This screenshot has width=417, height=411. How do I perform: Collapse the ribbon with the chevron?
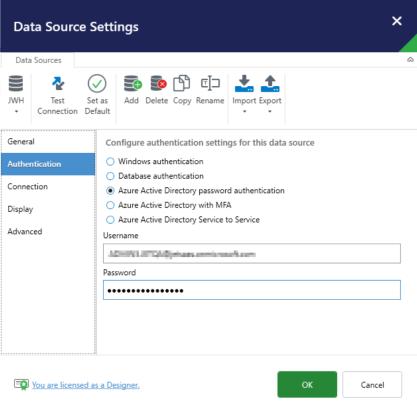click(410, 60)
